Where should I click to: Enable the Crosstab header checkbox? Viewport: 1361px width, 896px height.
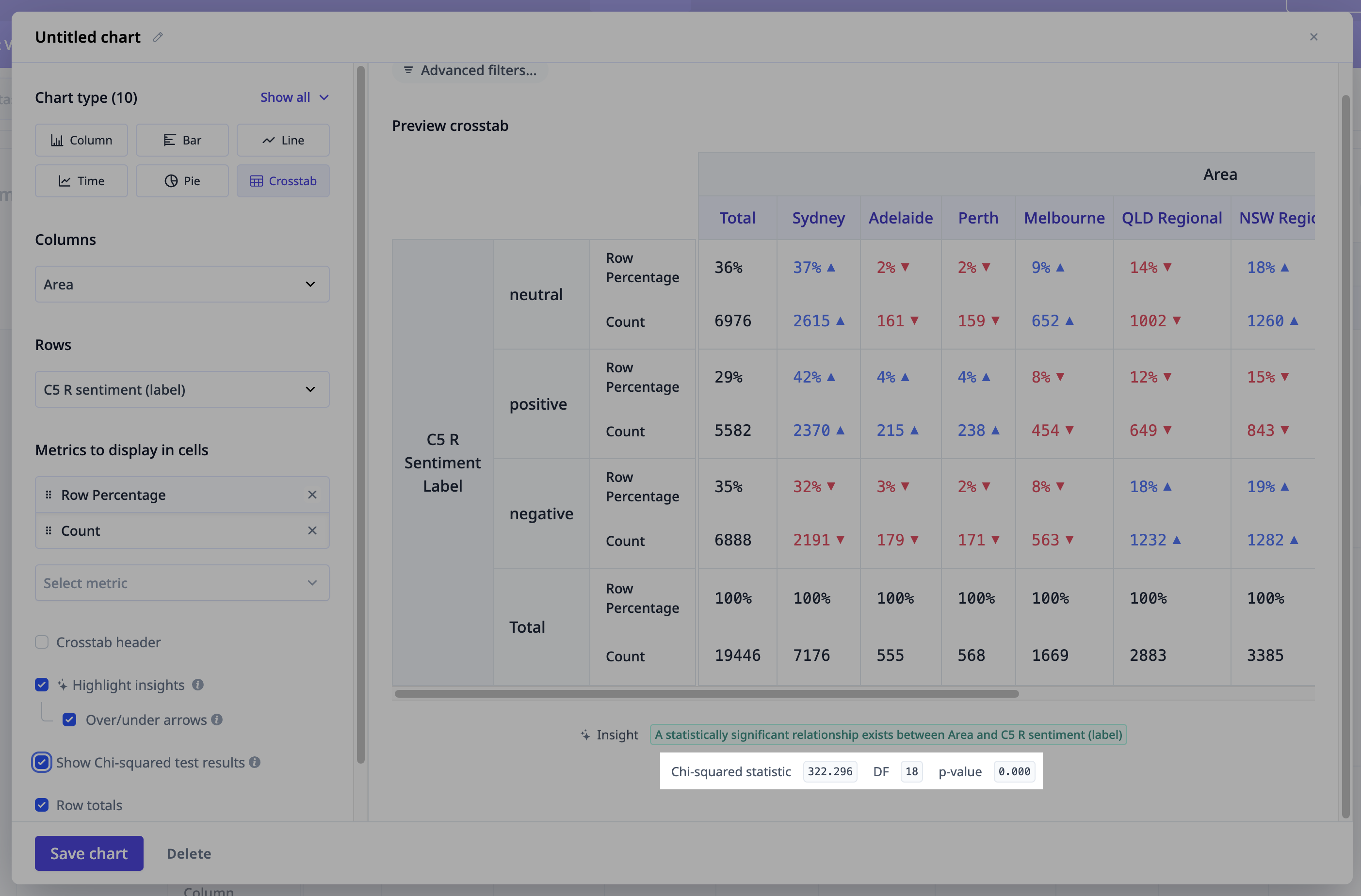[x=42, y=642]
